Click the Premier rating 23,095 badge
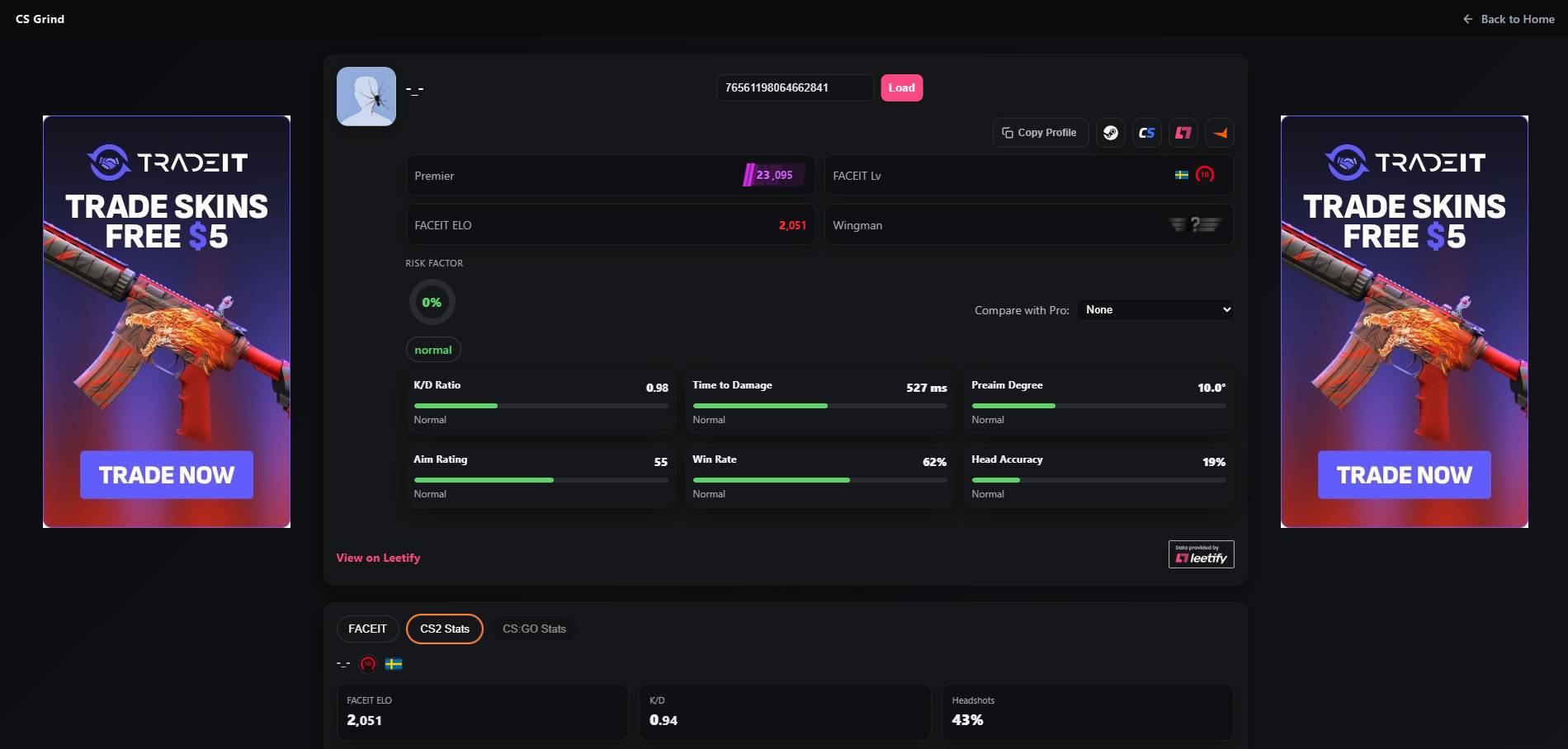Image resolution: width=1568 pixels, height=749 pixels. 772,175
